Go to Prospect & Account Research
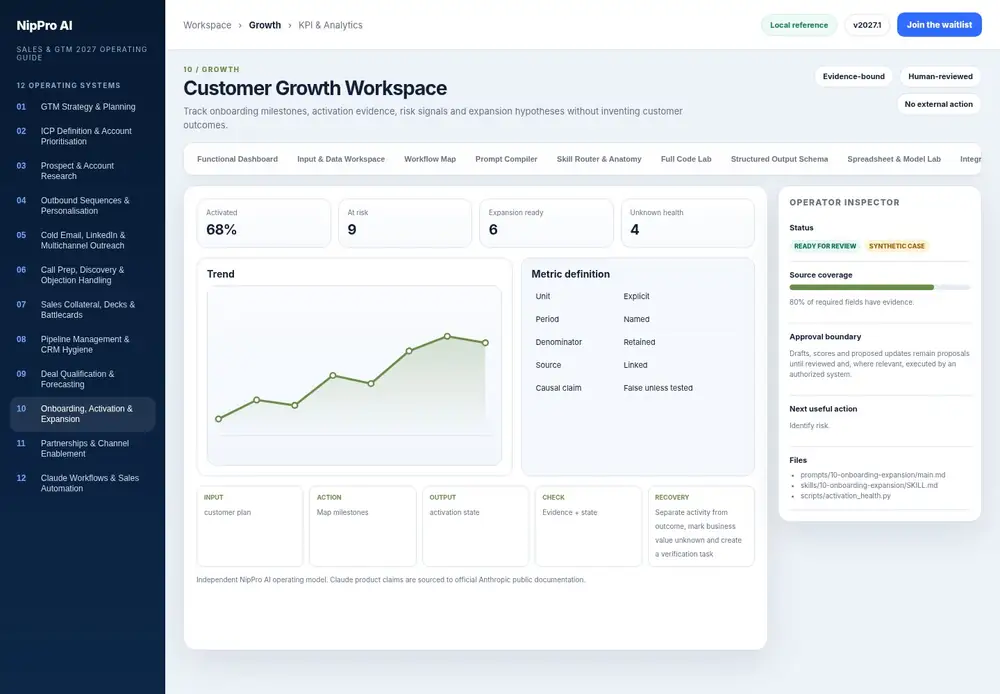 82,170
